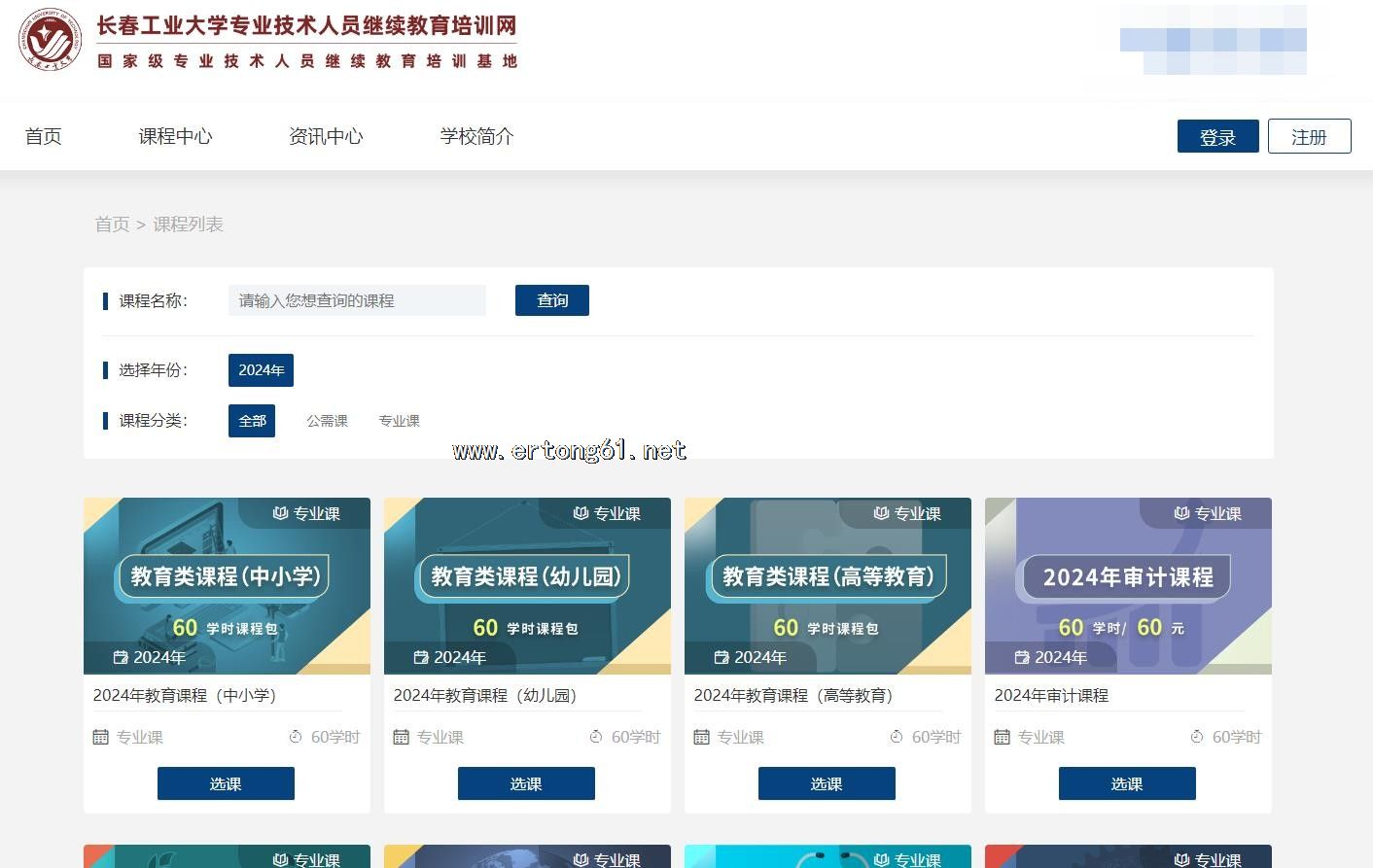Open the 课程中心 navigation menu

coord(175,136)
